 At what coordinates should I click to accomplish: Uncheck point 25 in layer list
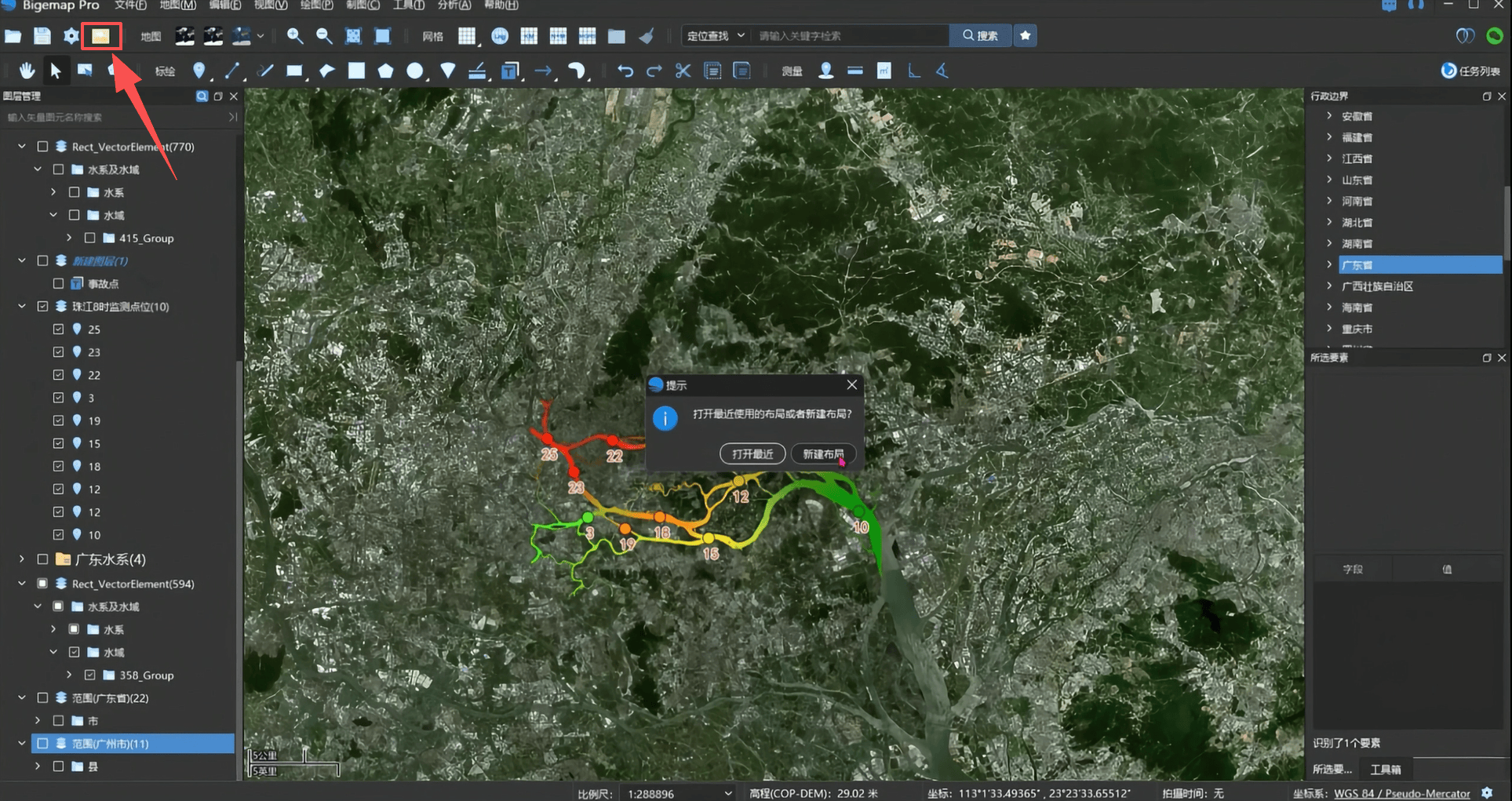point(58,330)
